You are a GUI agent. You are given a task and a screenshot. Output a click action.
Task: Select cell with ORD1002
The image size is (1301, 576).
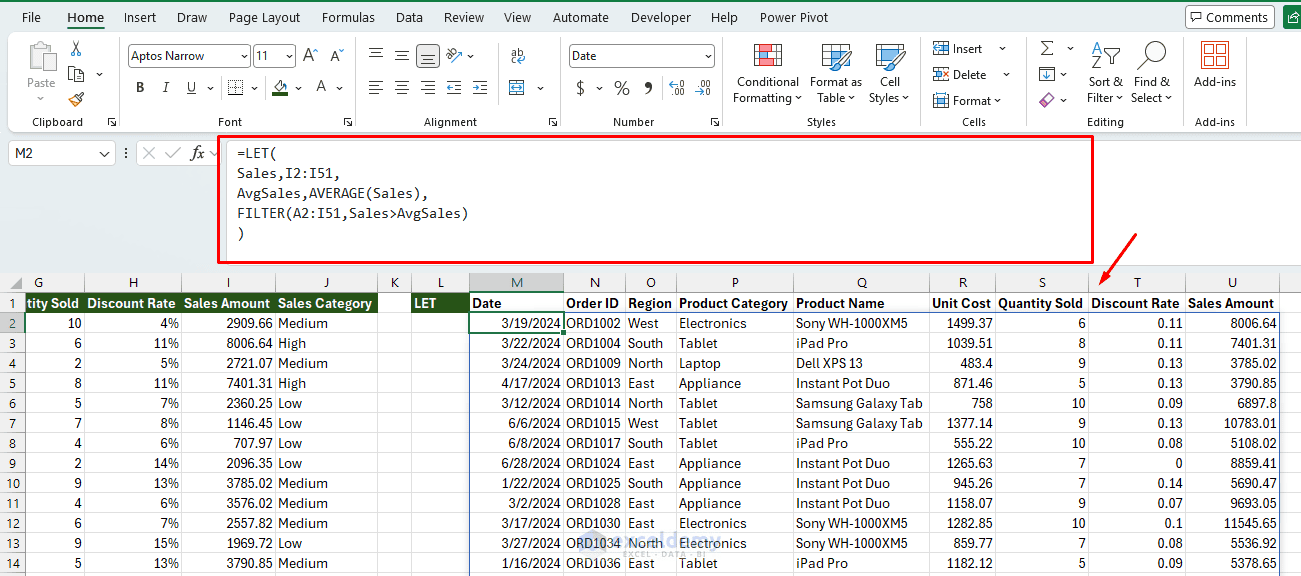(593, 323)
